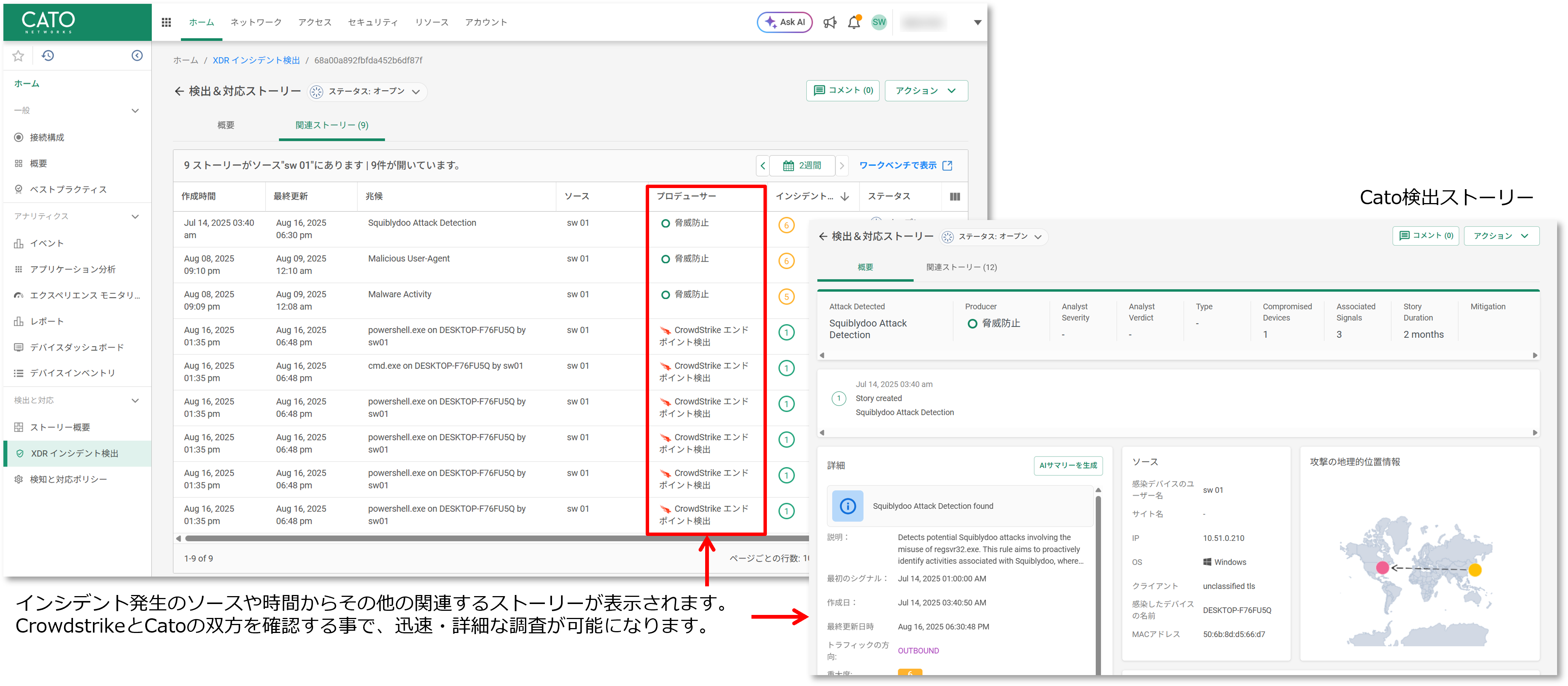Screen dimensions: 1568x686
Task: Open the リソース top menu
Action: [432, 23]
